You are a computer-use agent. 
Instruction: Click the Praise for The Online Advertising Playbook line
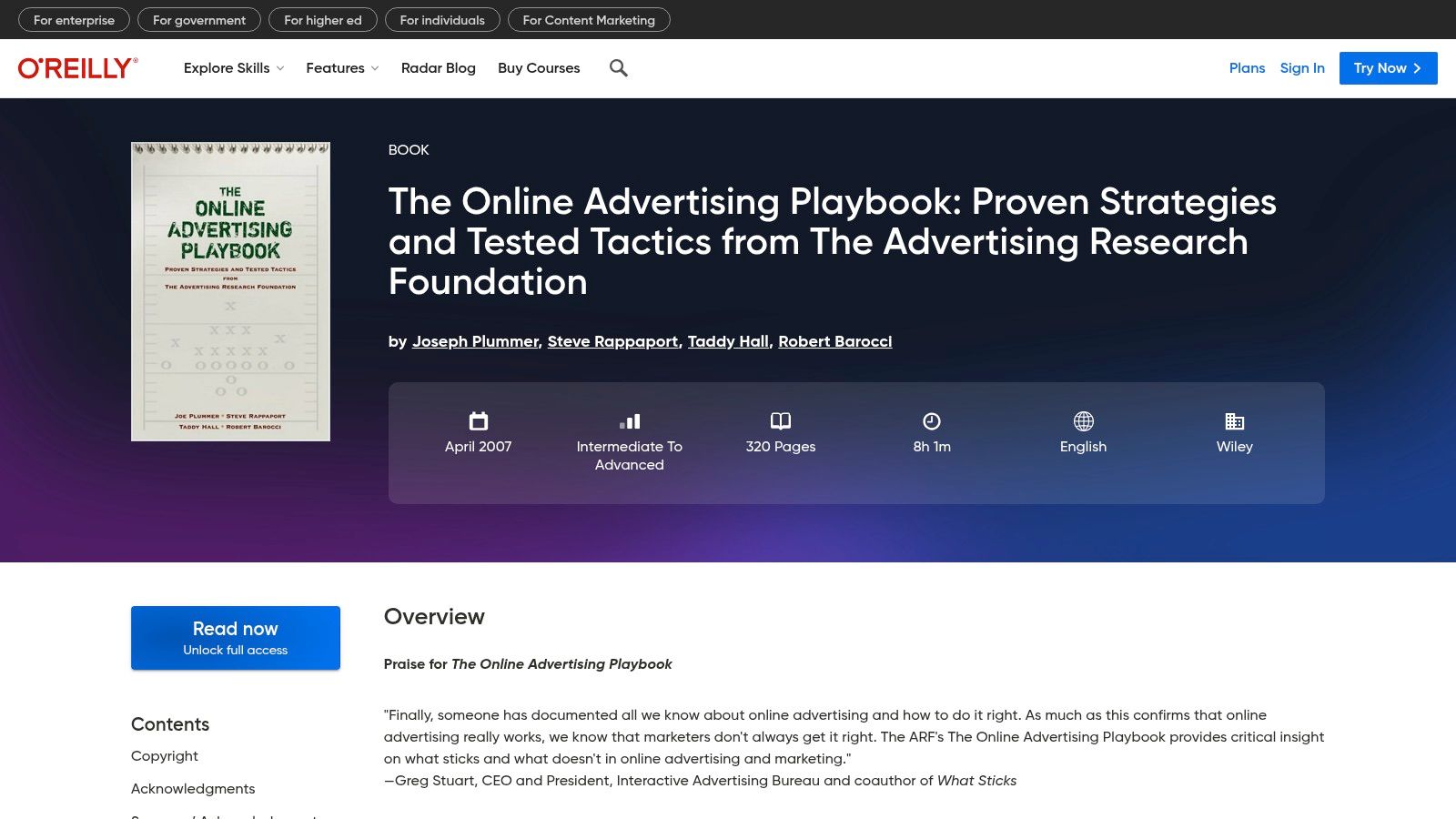tap(528, 664)
